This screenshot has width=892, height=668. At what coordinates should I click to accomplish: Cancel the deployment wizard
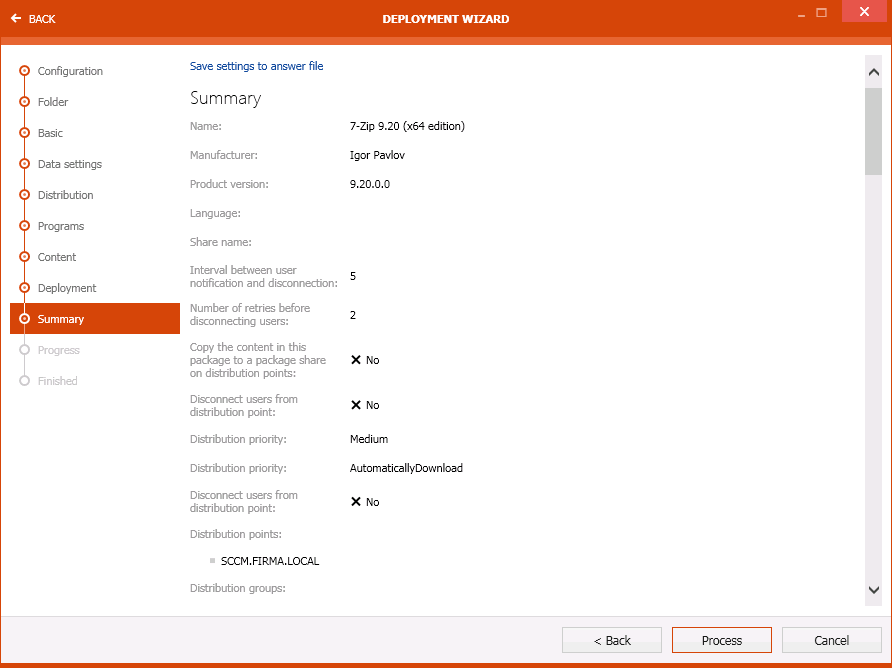point(831,640)
